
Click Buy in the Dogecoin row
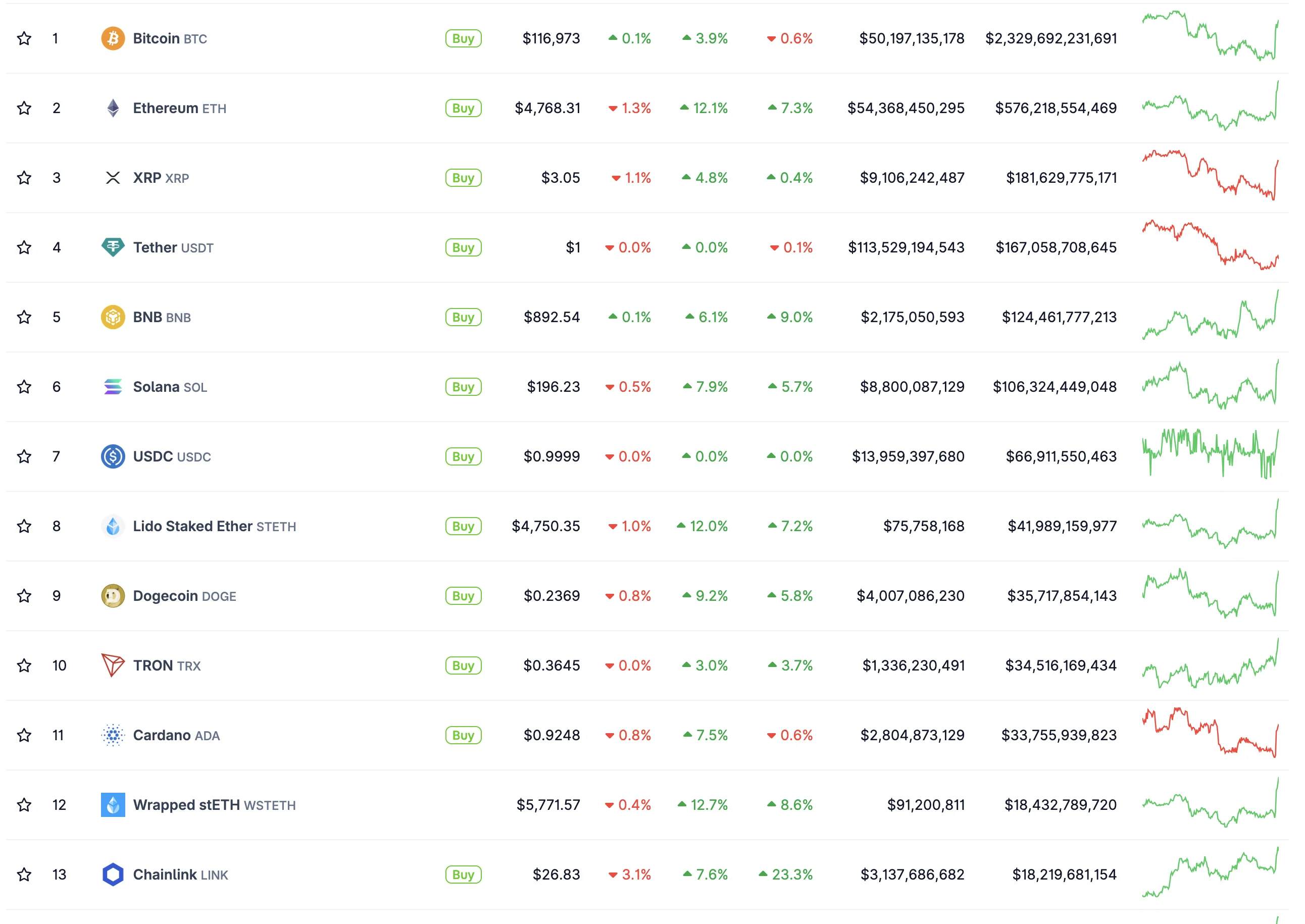[464, 596]
